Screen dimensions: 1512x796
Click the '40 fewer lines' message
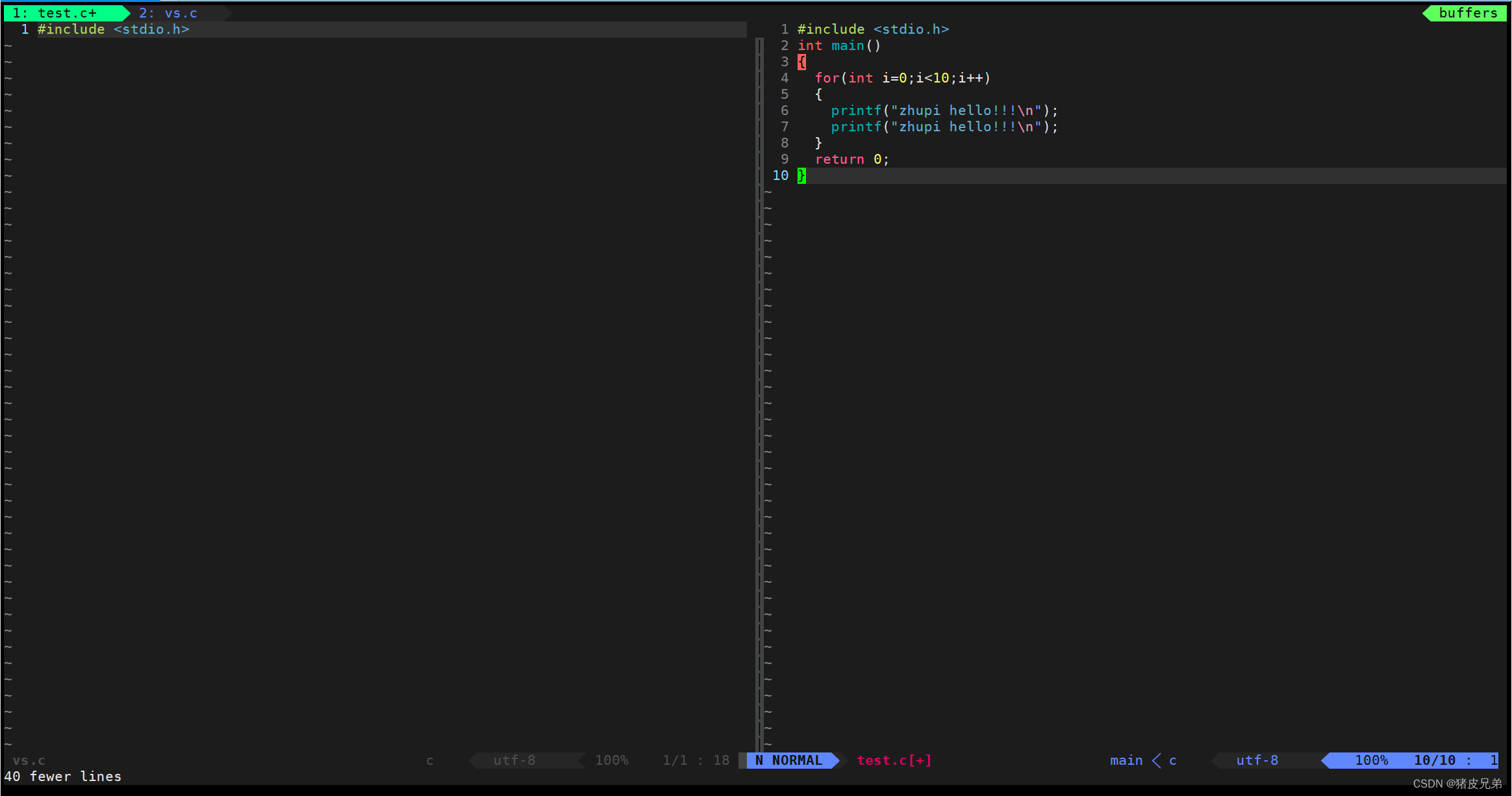click(63, 777)
